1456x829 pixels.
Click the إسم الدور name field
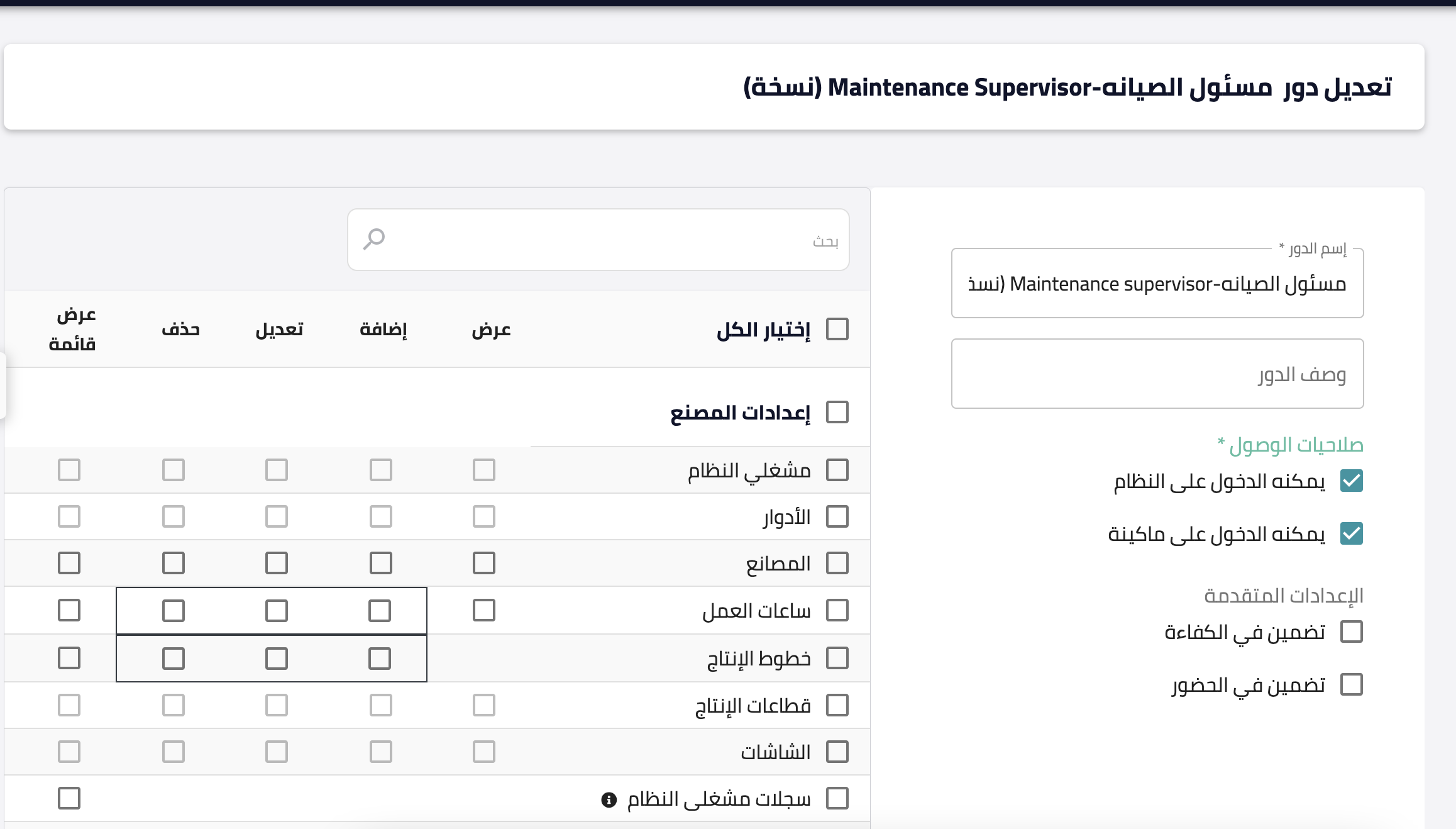[1157, 284]
